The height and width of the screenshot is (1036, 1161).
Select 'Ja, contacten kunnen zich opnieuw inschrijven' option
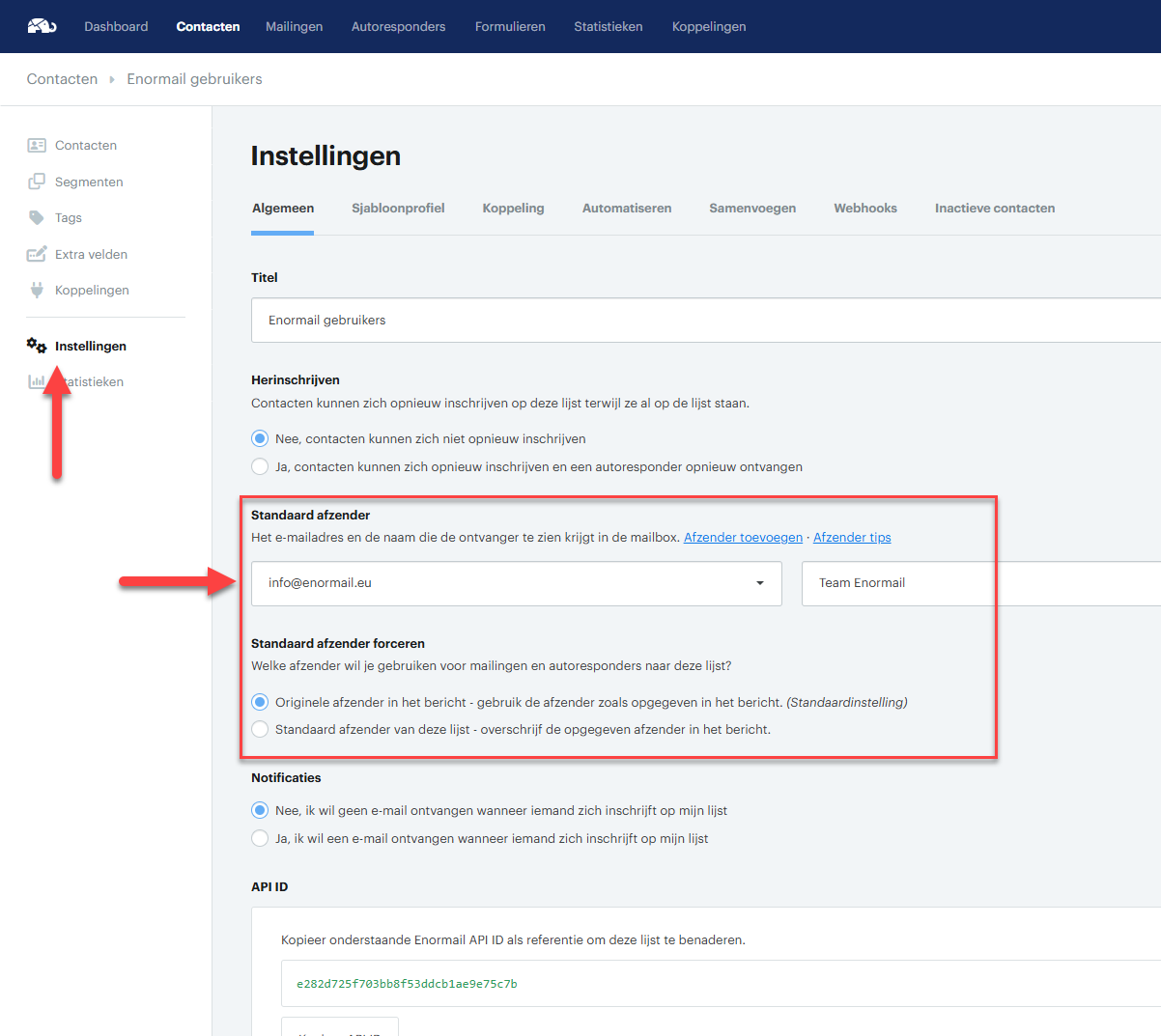(260, 466)
